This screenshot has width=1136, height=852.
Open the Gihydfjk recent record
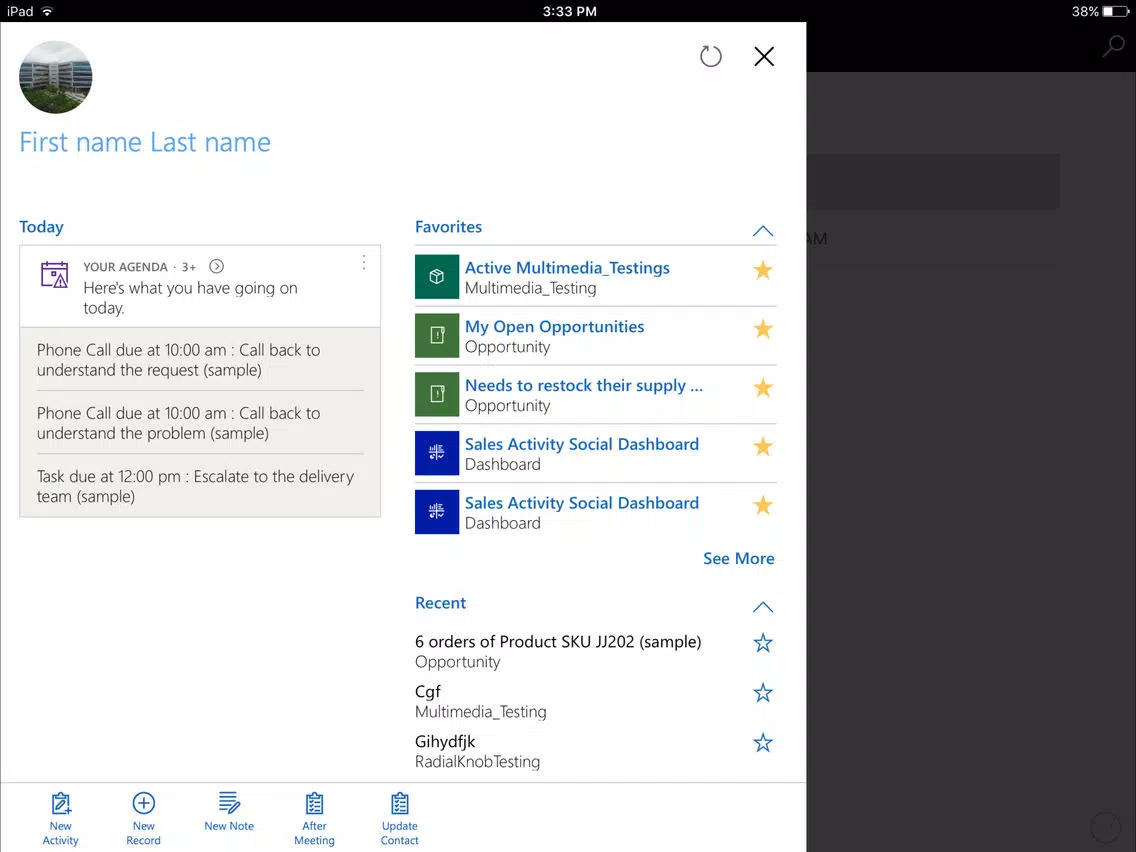coord(445,742)
